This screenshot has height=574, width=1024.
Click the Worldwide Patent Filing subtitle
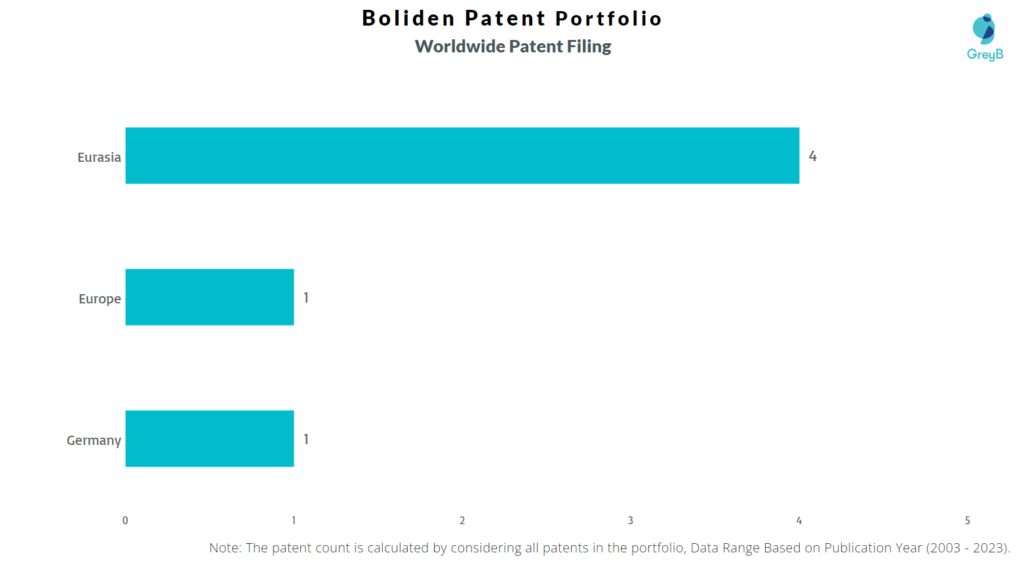pos(513,46)
